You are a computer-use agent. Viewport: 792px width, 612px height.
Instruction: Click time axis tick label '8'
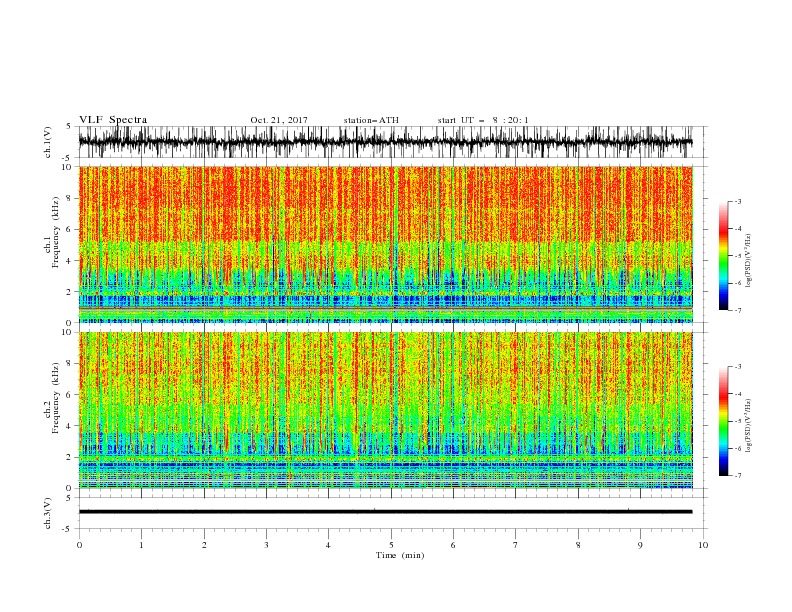pos(578,545)
